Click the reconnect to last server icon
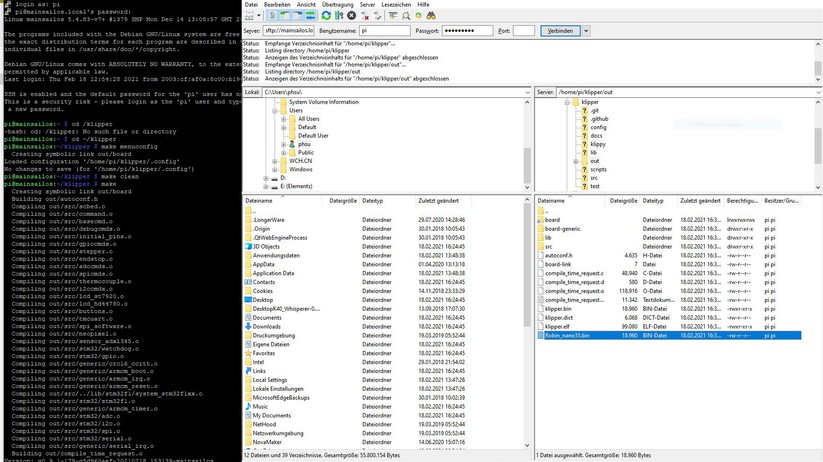823x462 pixels. (378, 16)
